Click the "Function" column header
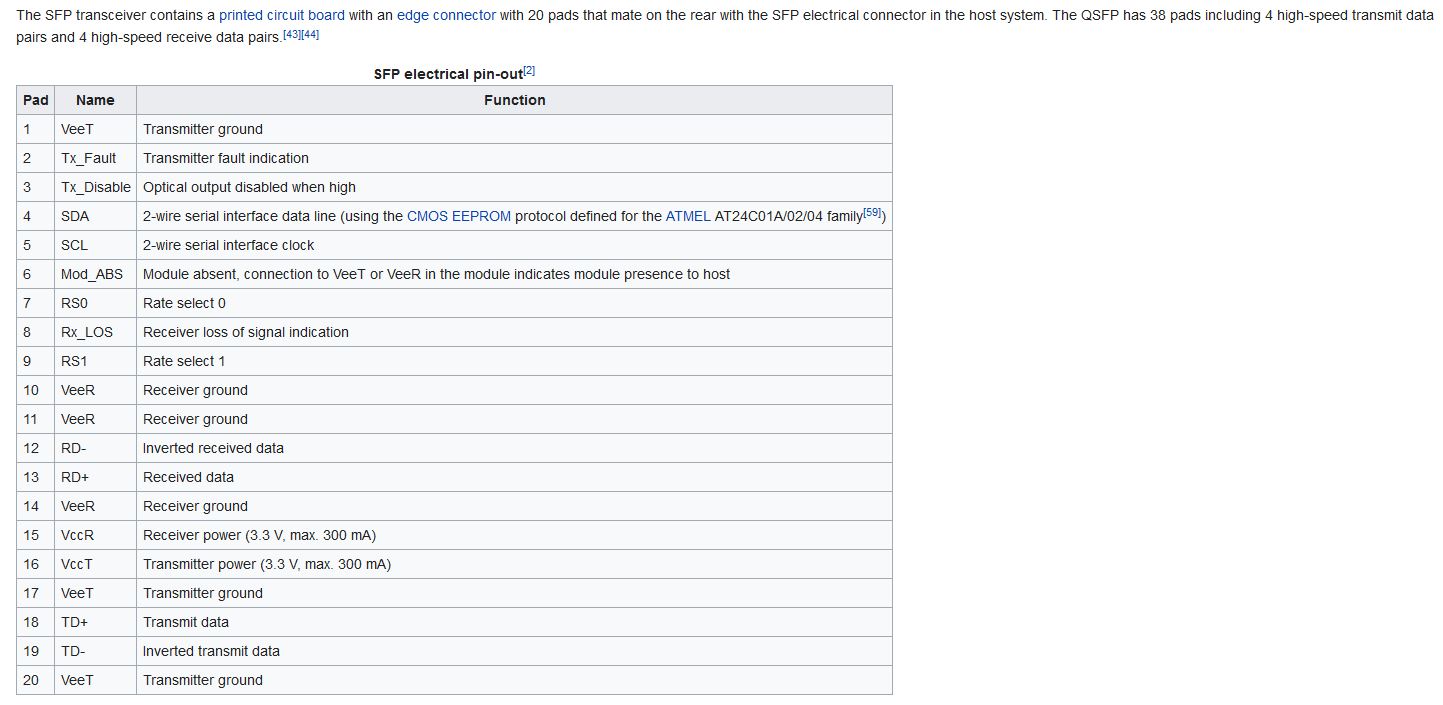Image resolution: width=1443 pixels, height=705 pixels. pyautogui.click(x=514, y=100)
